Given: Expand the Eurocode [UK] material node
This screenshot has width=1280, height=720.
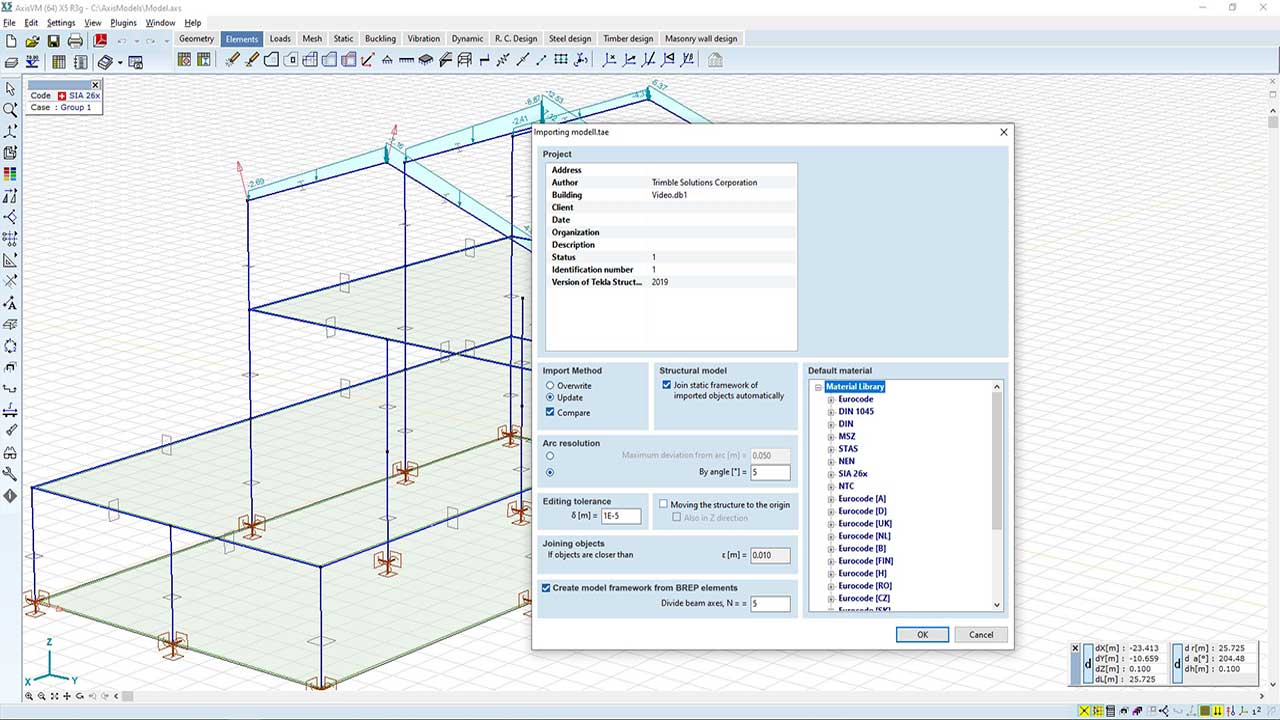Looking at the screenshot, I should (830, 524).
